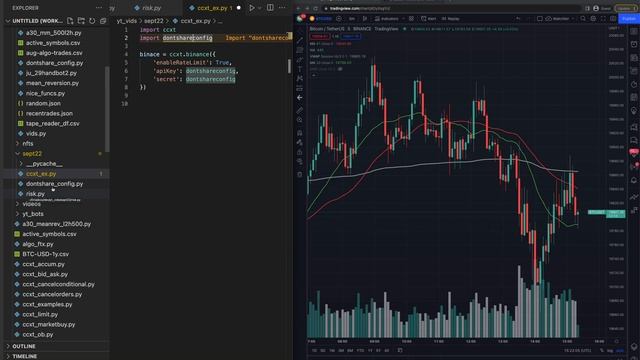
Task: Click the TradingView search icon in top bar
Action: pyautogui.click(x=583, y=19)
